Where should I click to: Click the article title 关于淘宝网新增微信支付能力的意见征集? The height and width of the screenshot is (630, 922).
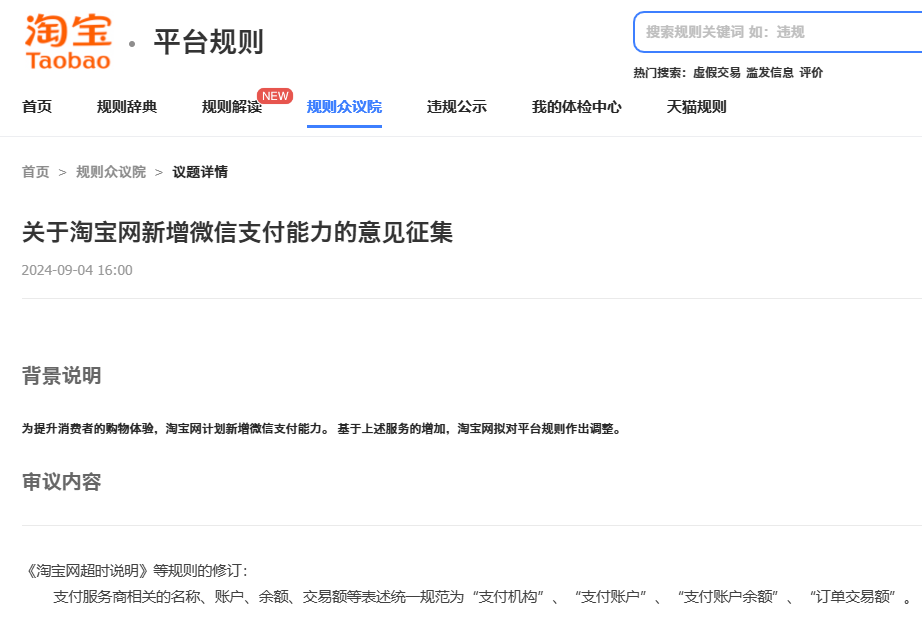click(x=238, y=232)
